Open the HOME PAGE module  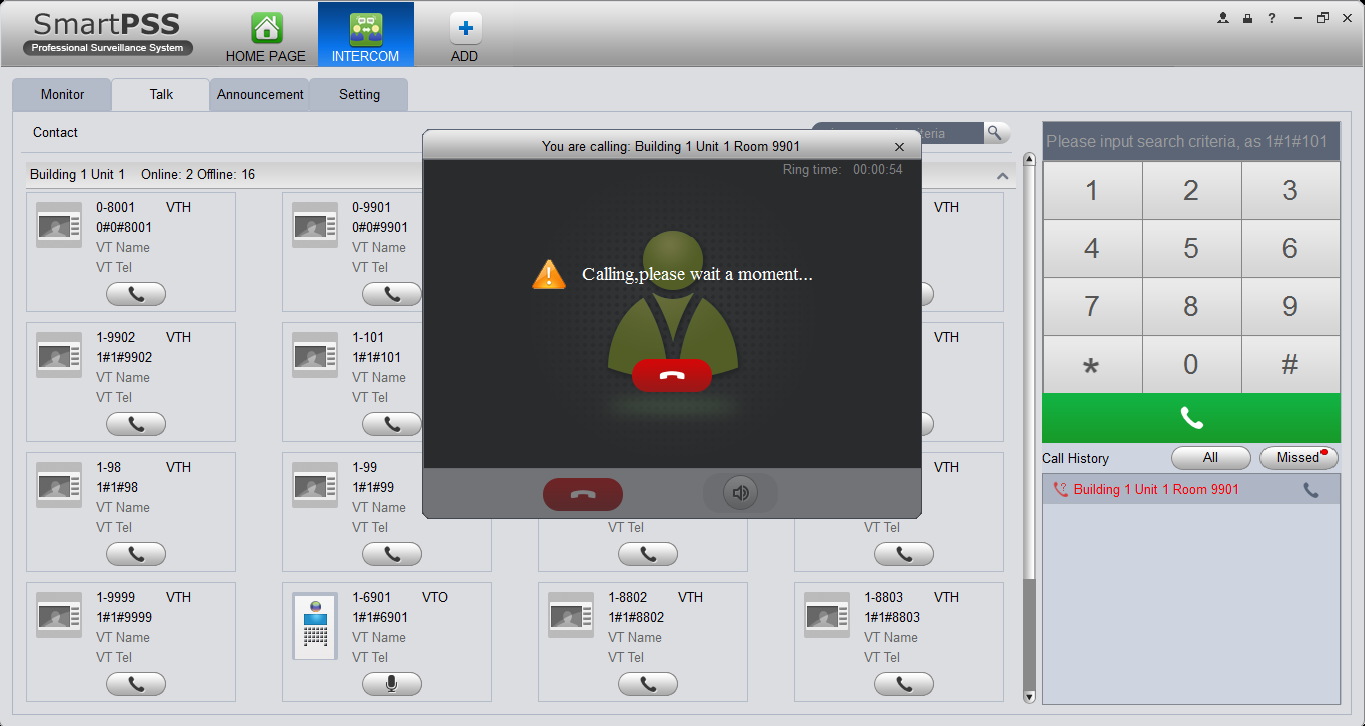[265, 38]
